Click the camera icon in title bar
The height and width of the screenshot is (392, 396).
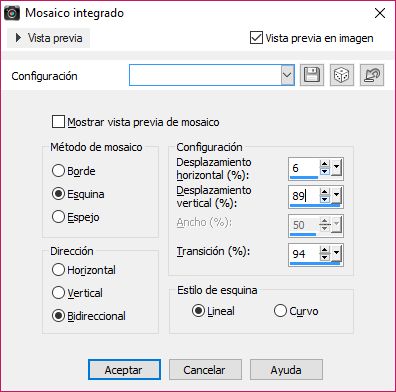(12, 13)
